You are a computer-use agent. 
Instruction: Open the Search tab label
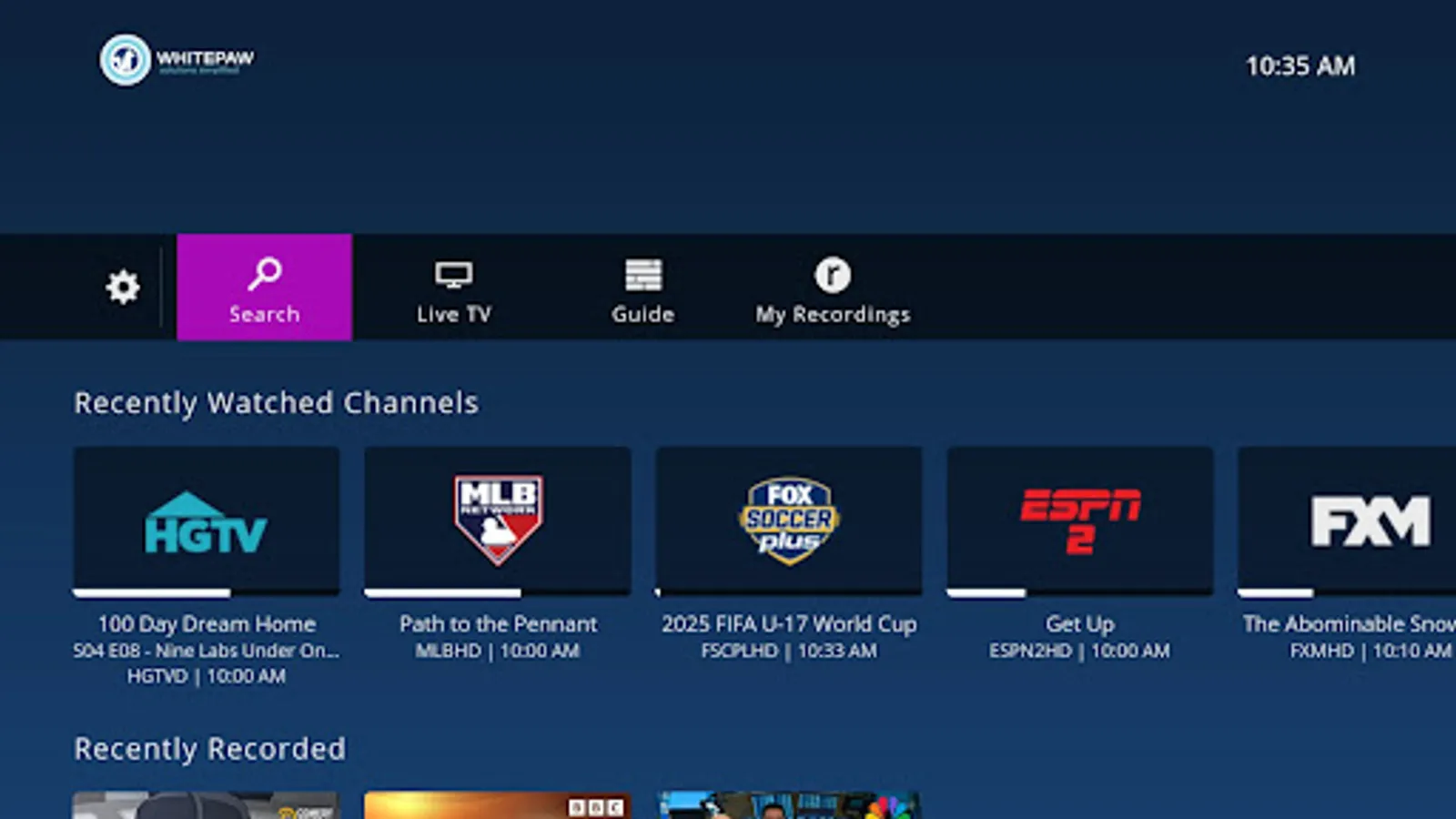coord(265,314)
